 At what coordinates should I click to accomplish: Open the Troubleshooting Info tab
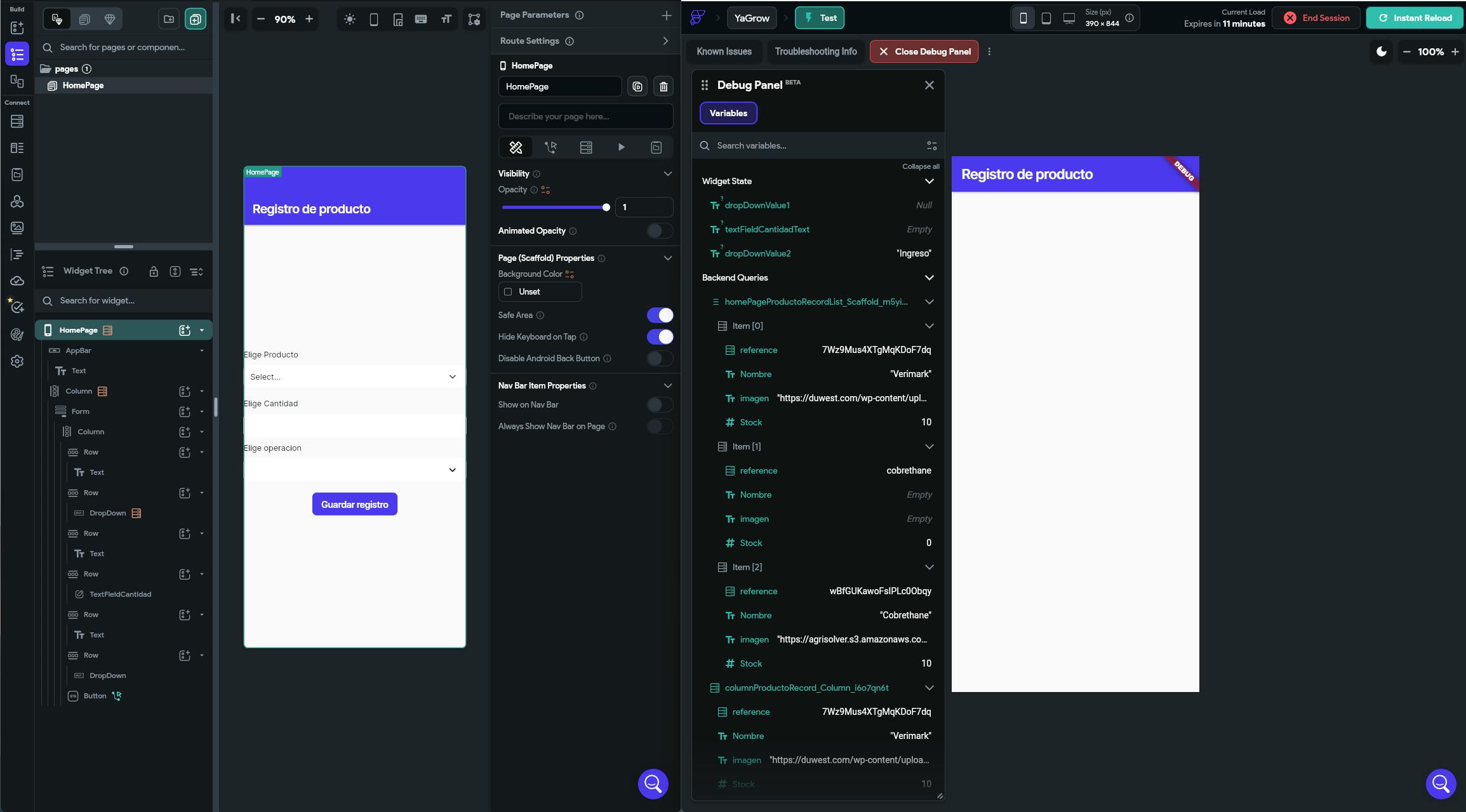(815, 51)
